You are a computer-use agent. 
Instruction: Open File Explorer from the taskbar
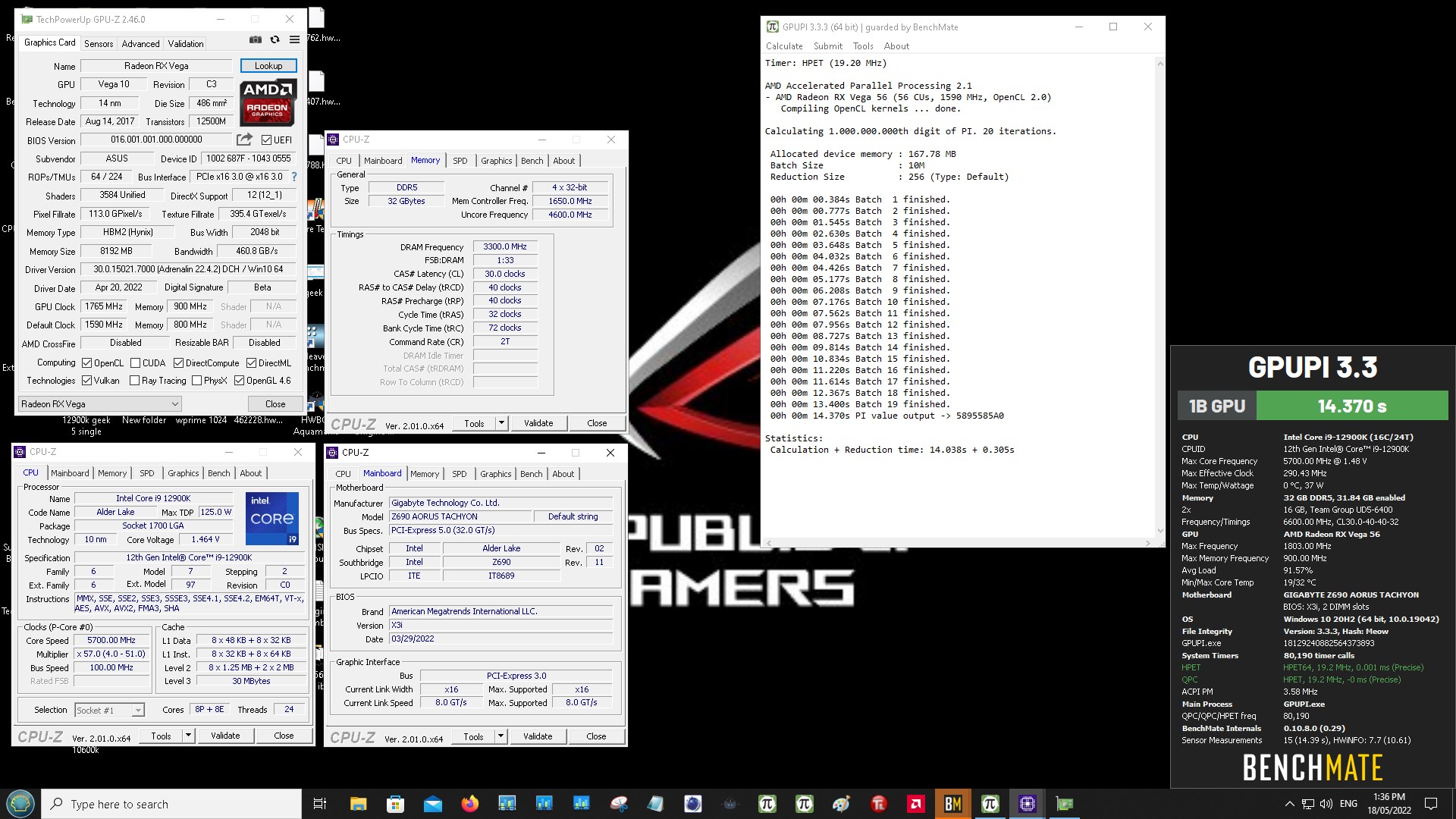point(358,804)
